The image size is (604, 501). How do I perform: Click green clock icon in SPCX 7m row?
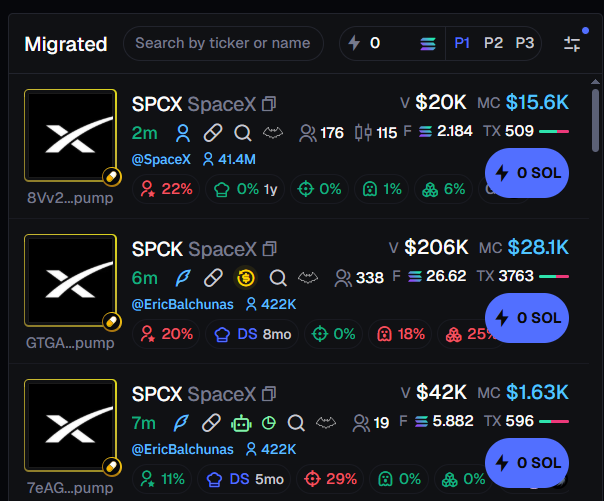coord(268,423)
